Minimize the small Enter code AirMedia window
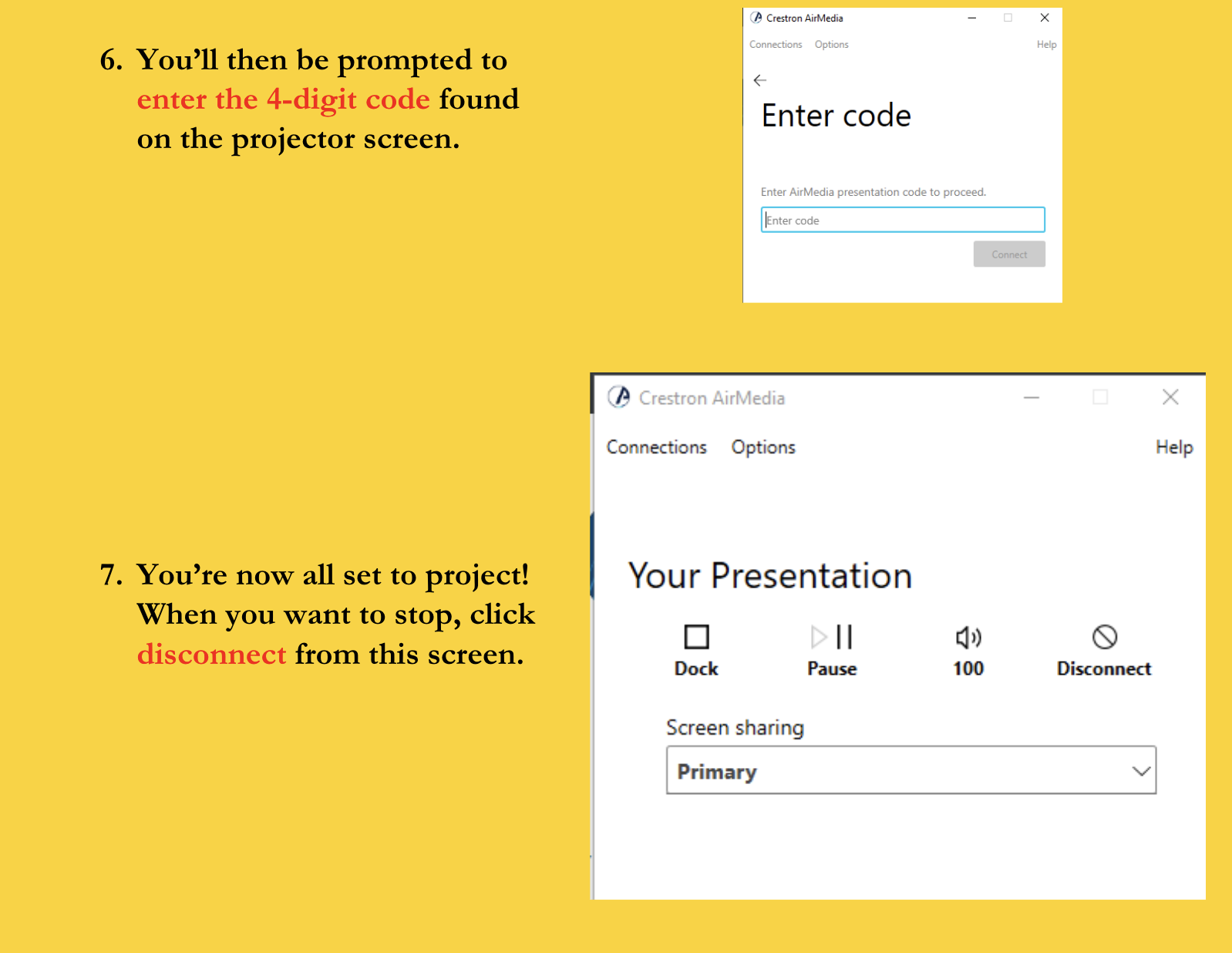 pos(972,18)
